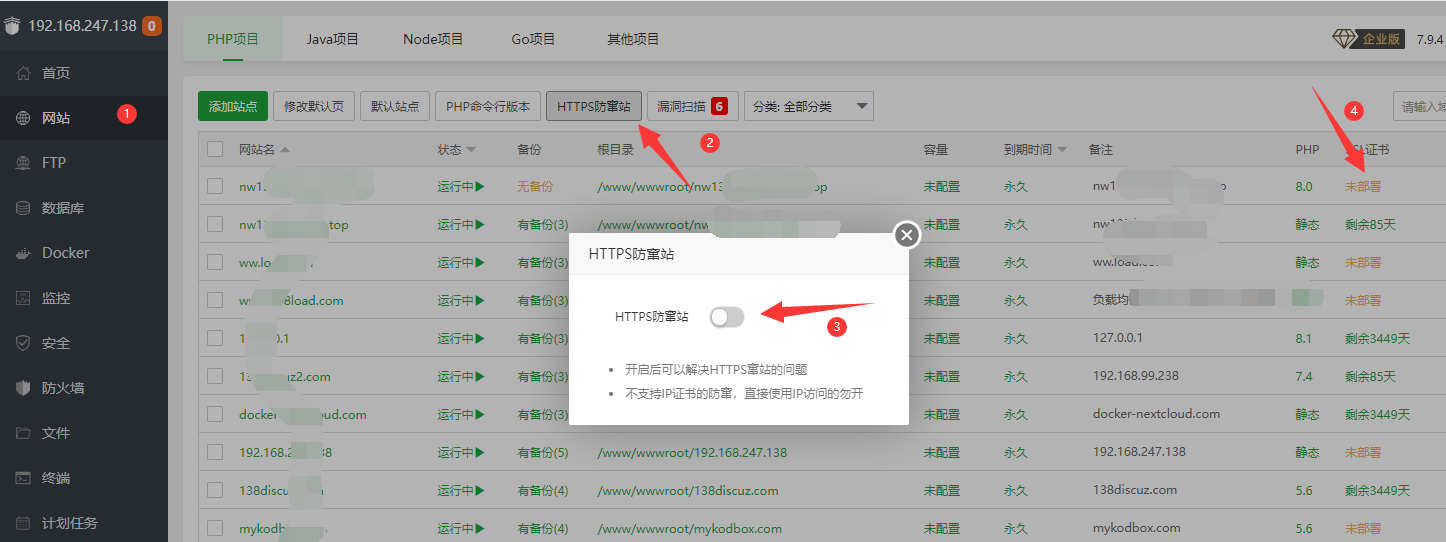Click 剩余85天 SSL status in second row
The image size is (1446, 542).
(1370, 224)
